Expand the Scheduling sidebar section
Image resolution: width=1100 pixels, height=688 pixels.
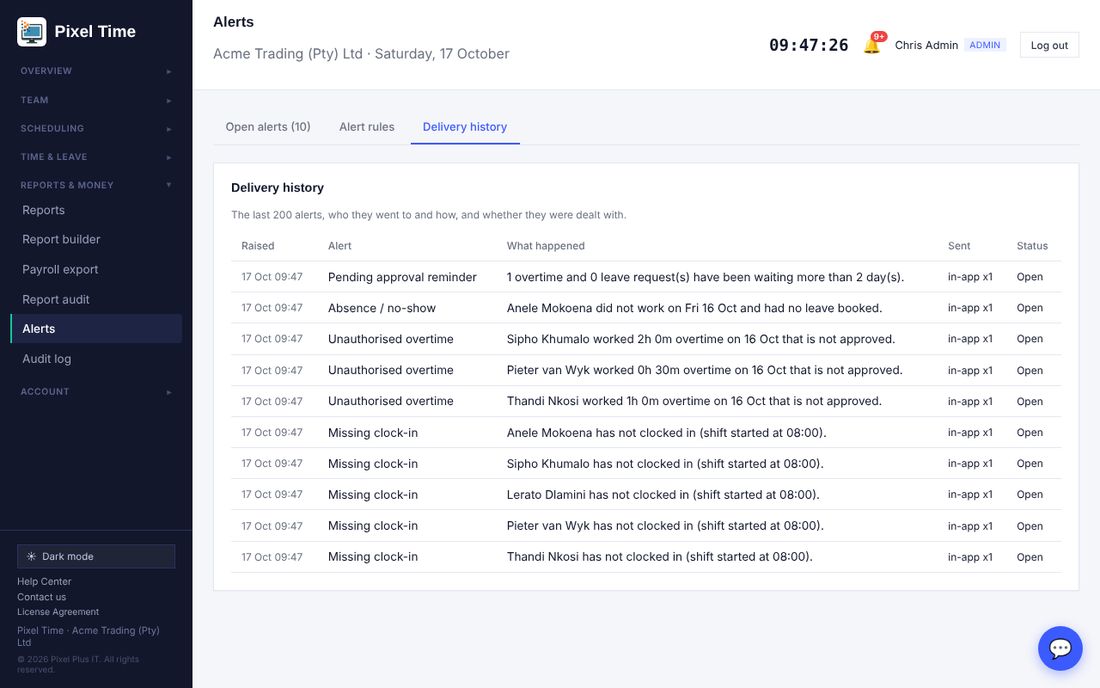[x=96, y=128]
